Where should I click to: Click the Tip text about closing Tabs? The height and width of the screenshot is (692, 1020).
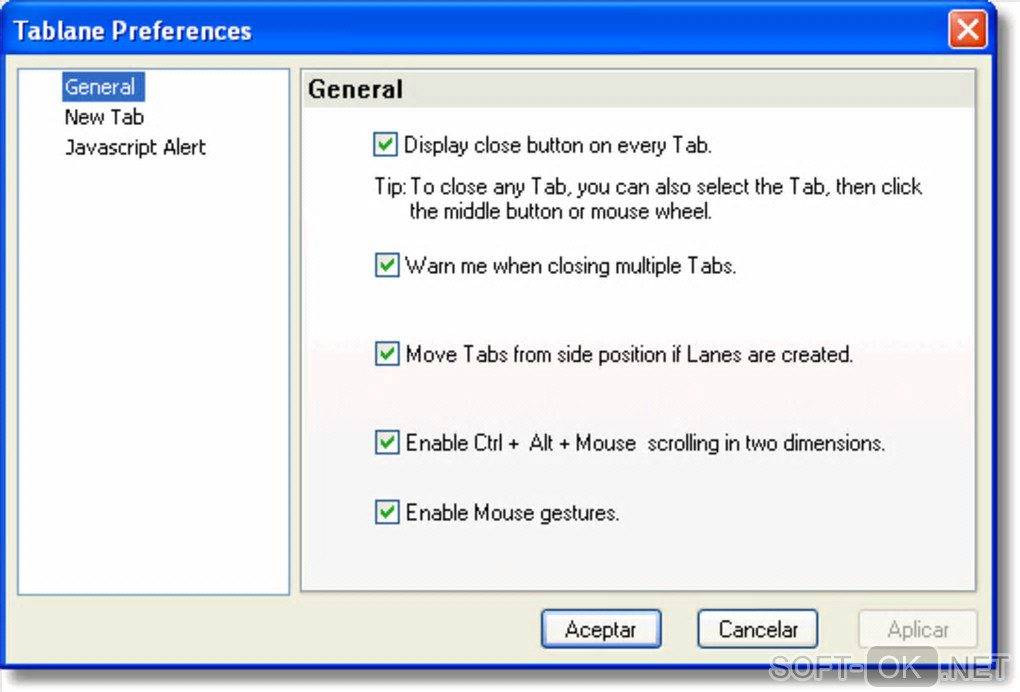pyautogui.click(x=648, y=199)
